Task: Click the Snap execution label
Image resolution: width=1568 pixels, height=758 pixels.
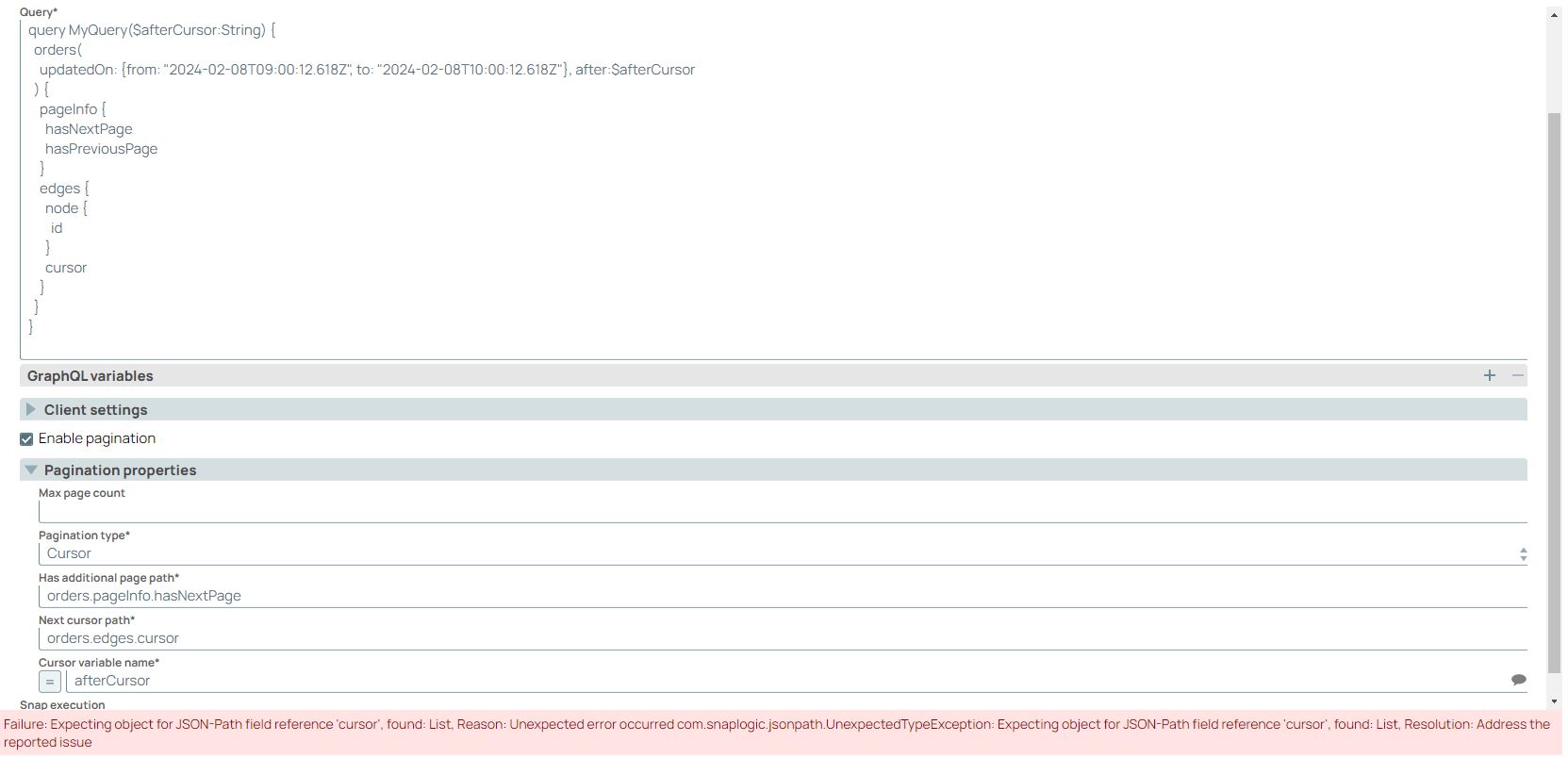Action: (62, 705)
